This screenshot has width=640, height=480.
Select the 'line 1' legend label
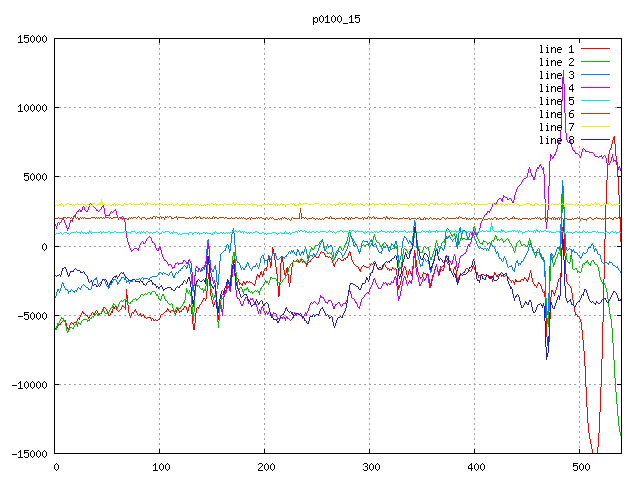coord(556,49)
